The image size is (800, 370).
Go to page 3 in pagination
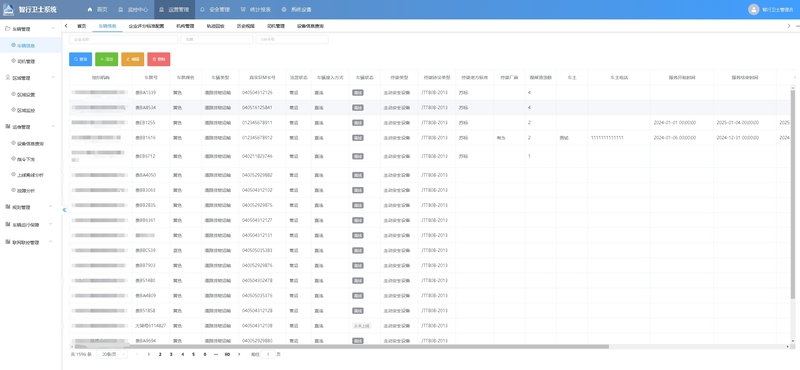tap(171, 354)
